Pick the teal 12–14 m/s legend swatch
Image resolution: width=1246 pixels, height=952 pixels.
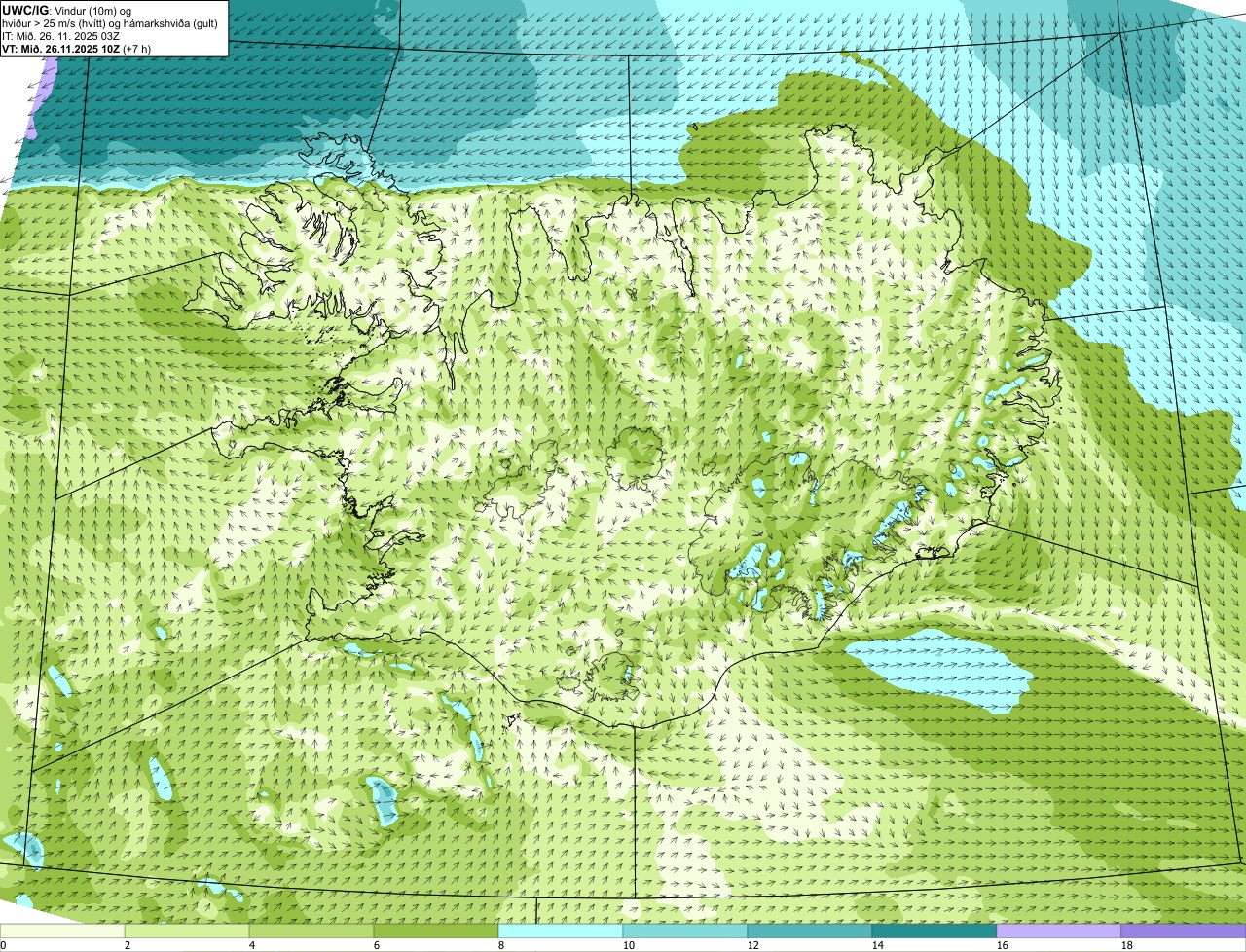[810, 931]
